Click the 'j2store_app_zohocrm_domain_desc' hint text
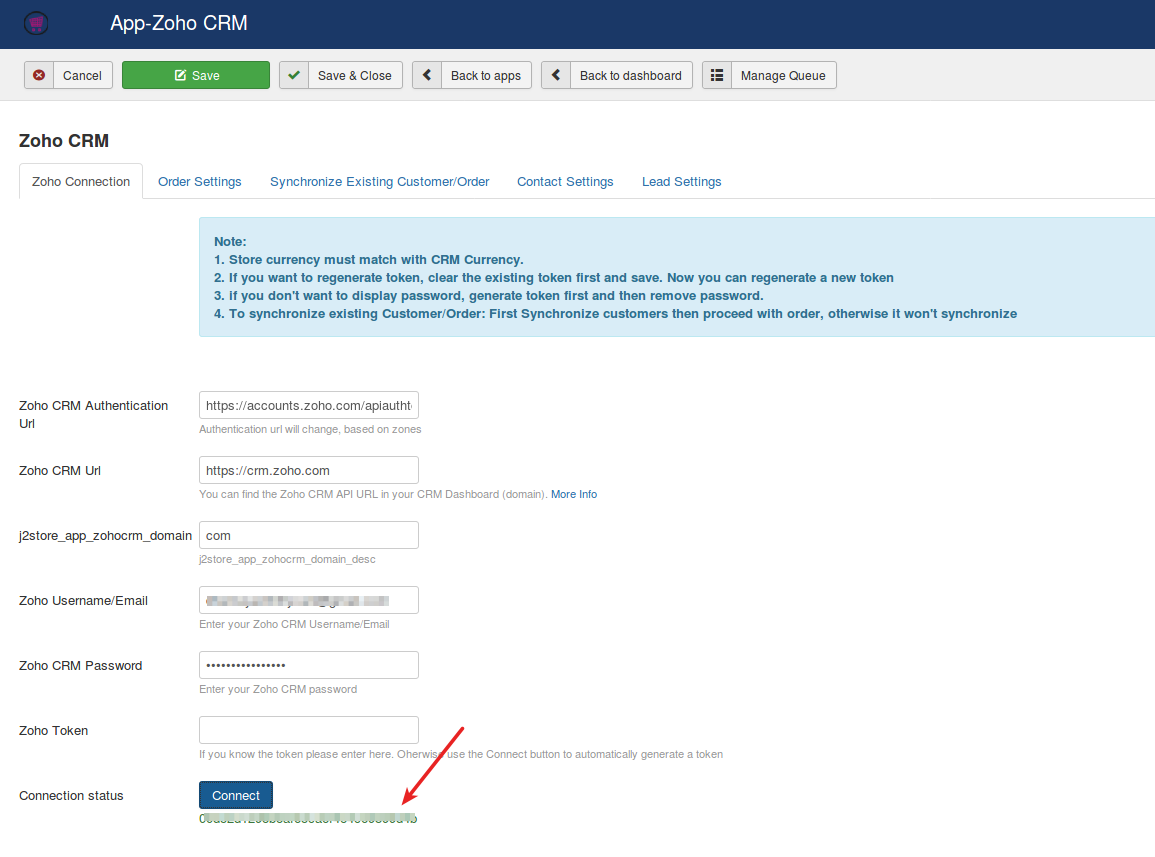The image size is (1155, 857). (287, 559)
